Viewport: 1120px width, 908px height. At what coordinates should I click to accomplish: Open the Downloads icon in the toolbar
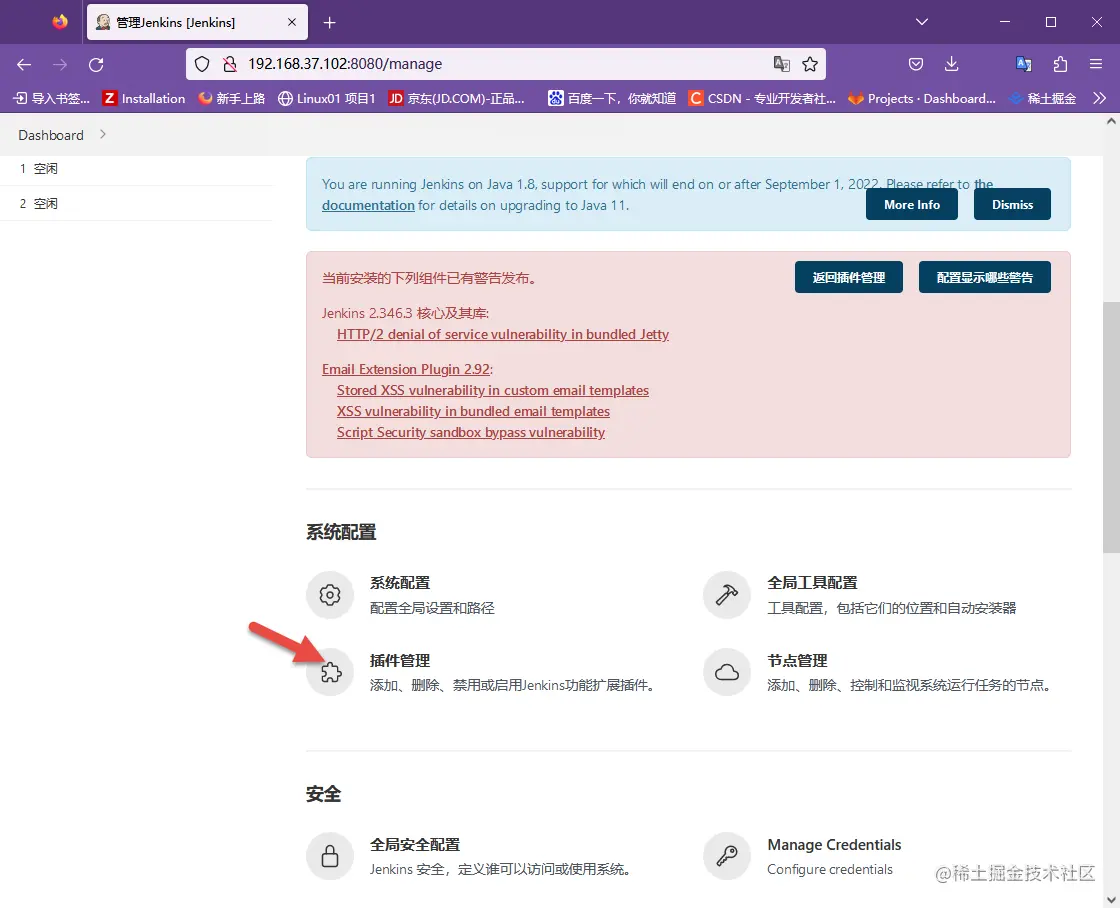click(951, 64)
